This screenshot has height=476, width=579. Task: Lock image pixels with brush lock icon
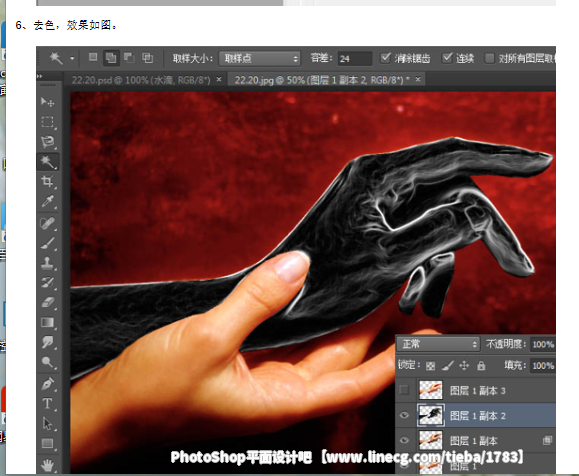click(x=448, y=366)
